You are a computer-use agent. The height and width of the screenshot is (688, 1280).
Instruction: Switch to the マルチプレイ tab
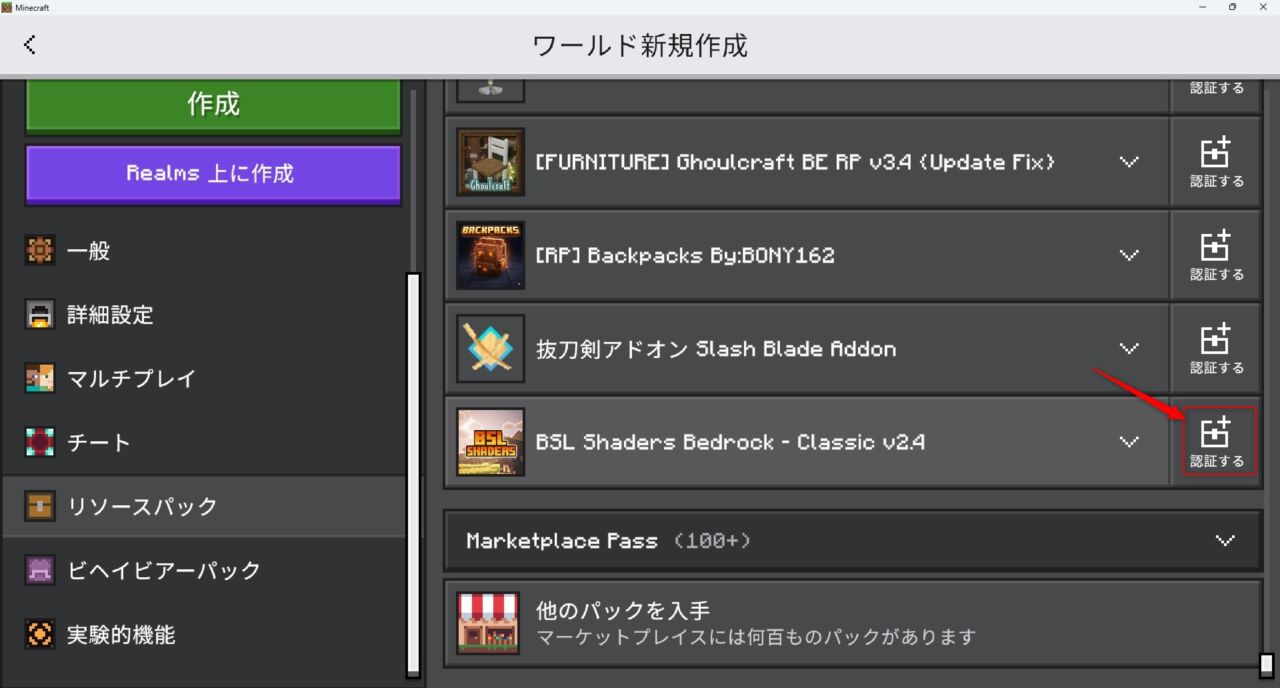205,379
